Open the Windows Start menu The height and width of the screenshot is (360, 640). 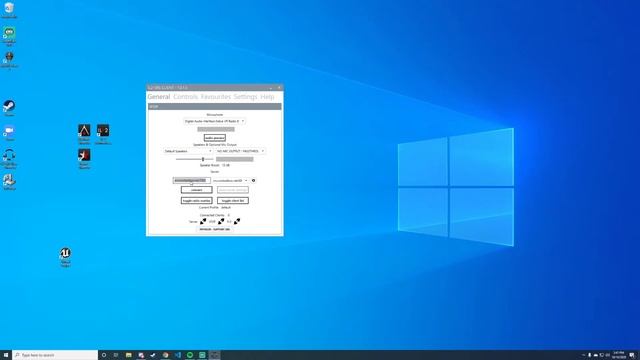coord(6,355)
